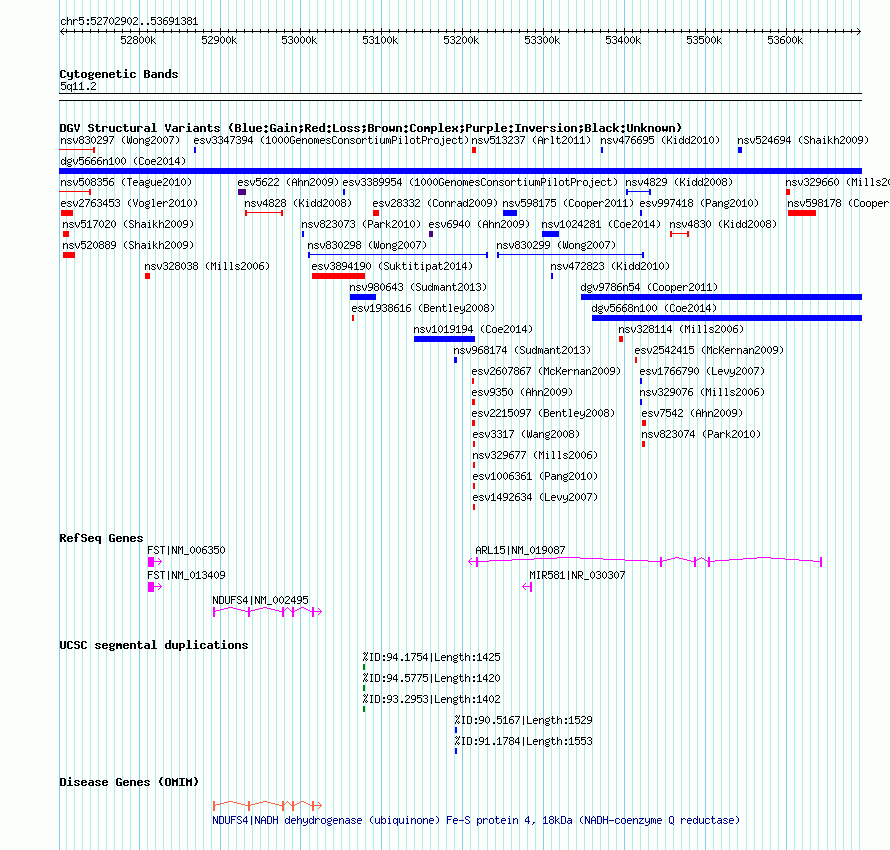Viewport: 890px width, 850px height.
Task: Click esv3389954 variant label
Action: 480,182
